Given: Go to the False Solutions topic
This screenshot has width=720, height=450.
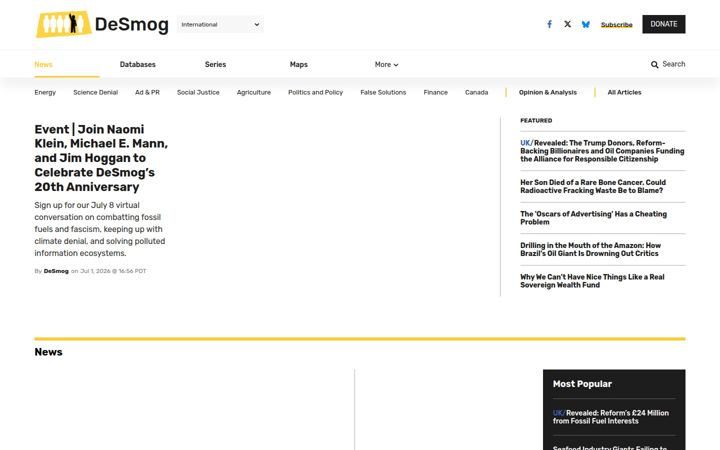Looking at the screenshot, I should tap(383, 92).
